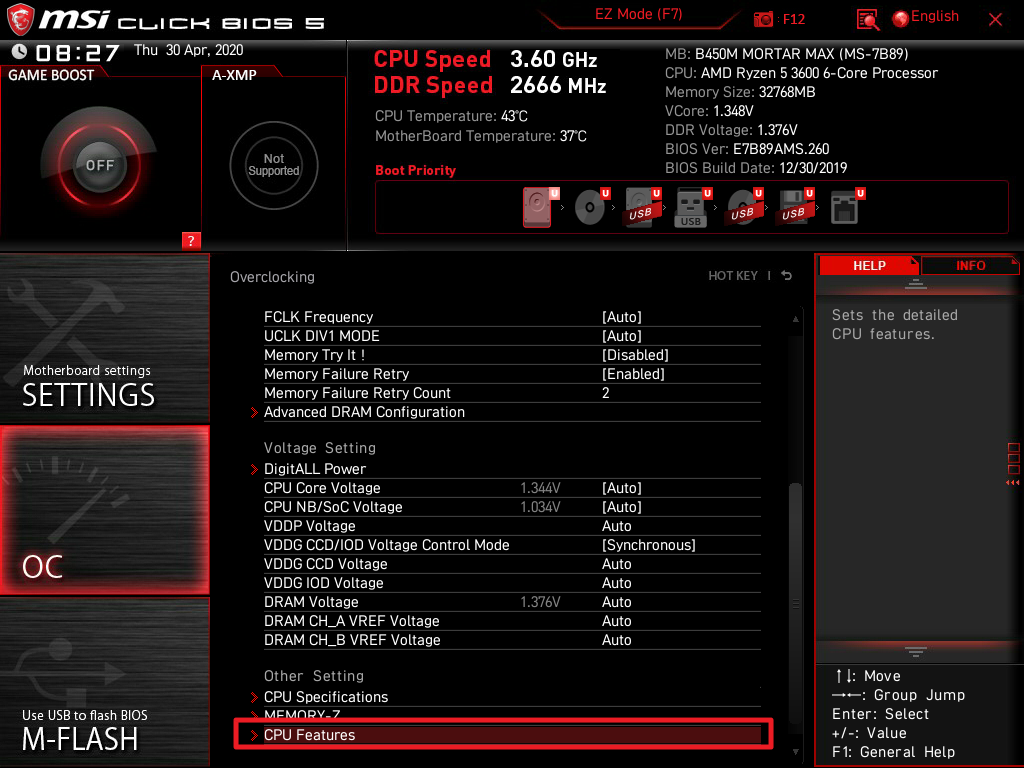Select the USB key boot device icon
Screen dimensions: 1024x768
point(691,207)
